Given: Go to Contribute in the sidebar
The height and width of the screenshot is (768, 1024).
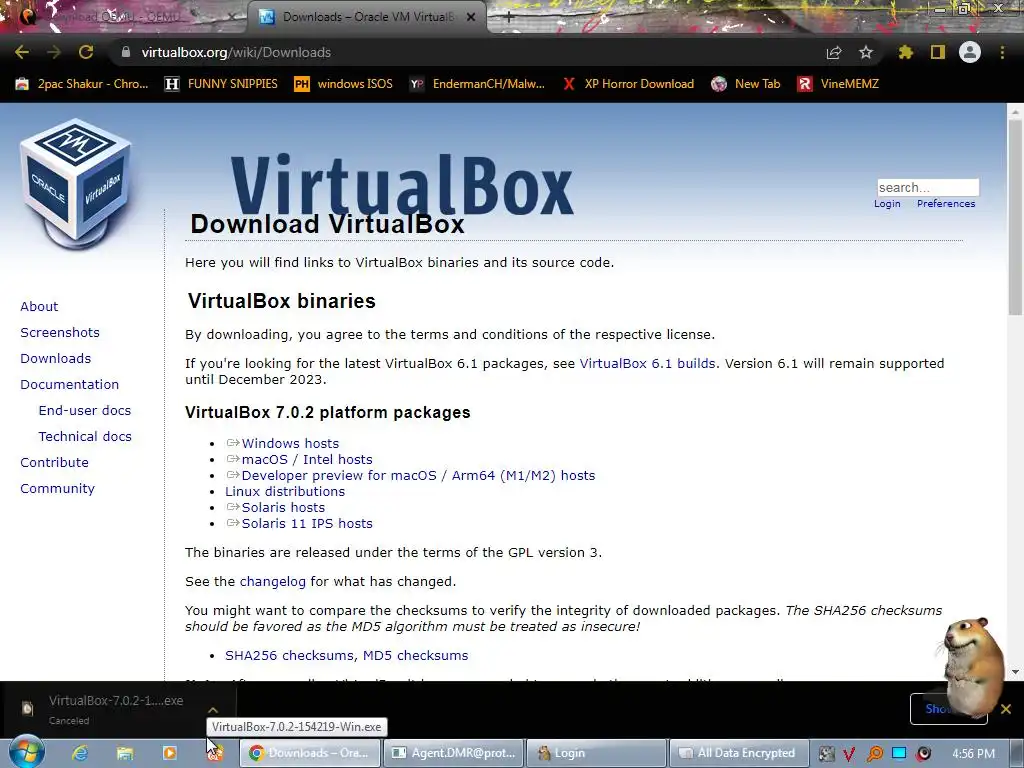Looking at the screenshot, I should pyautogui.click(x=54, y=462).
